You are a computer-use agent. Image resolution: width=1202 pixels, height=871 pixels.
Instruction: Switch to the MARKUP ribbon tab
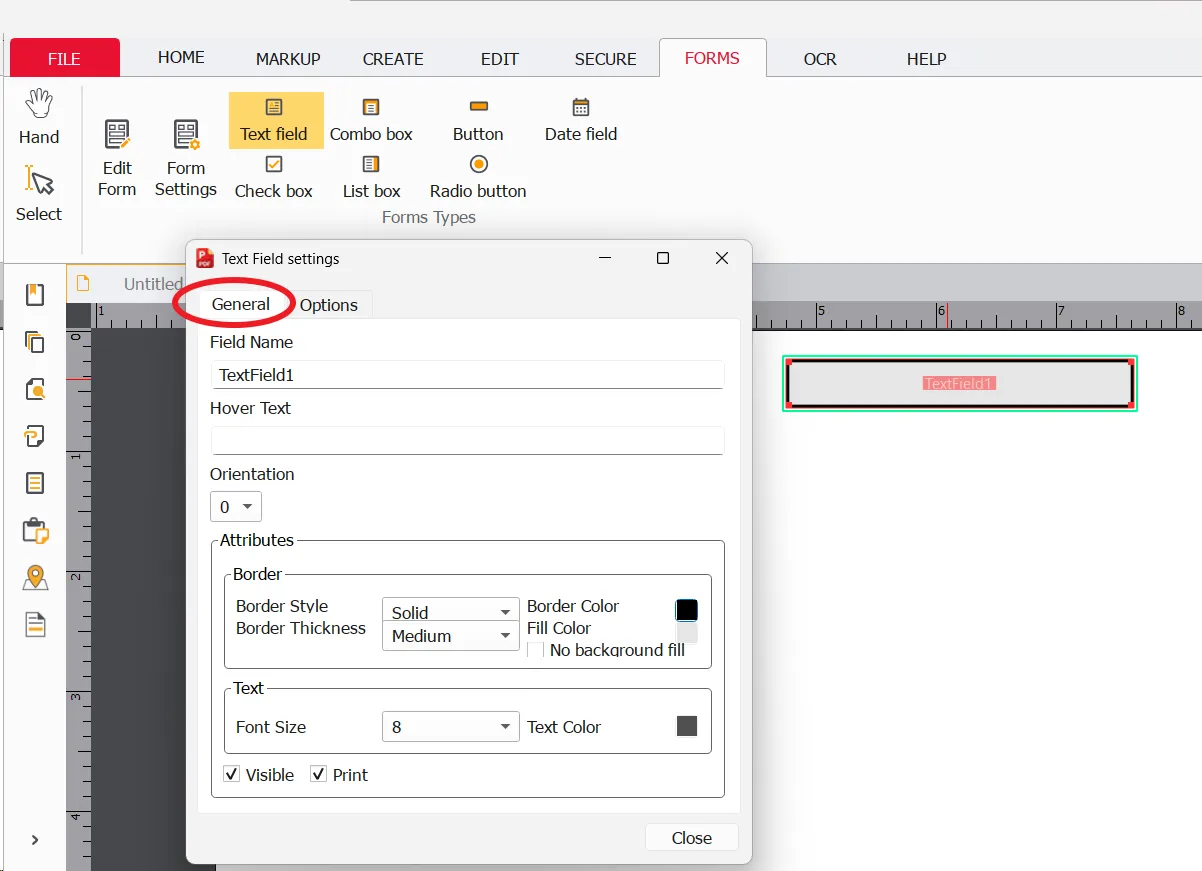[x=288, y=58]
